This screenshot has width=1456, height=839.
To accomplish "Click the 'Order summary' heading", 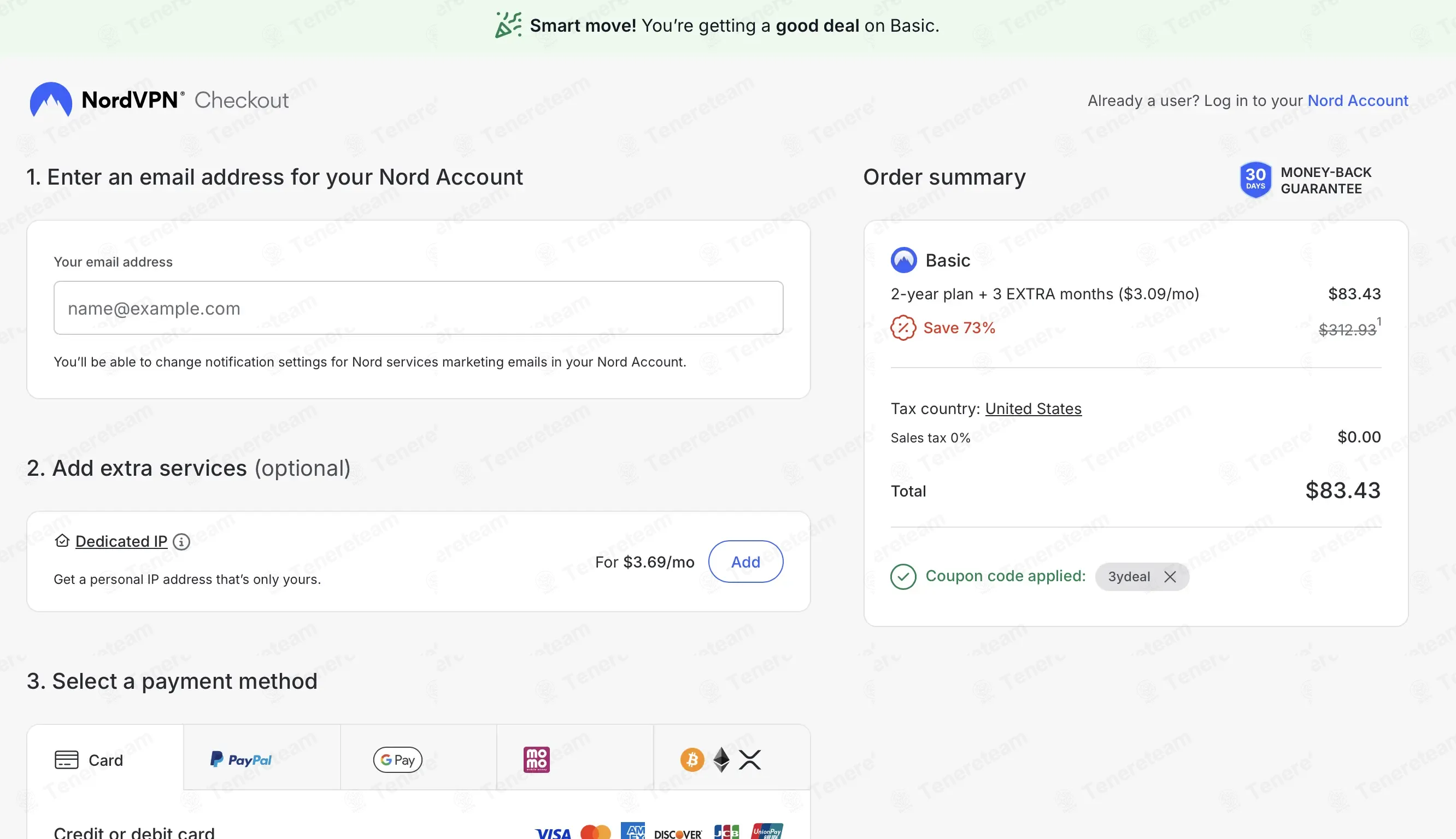I will point(944,177).
